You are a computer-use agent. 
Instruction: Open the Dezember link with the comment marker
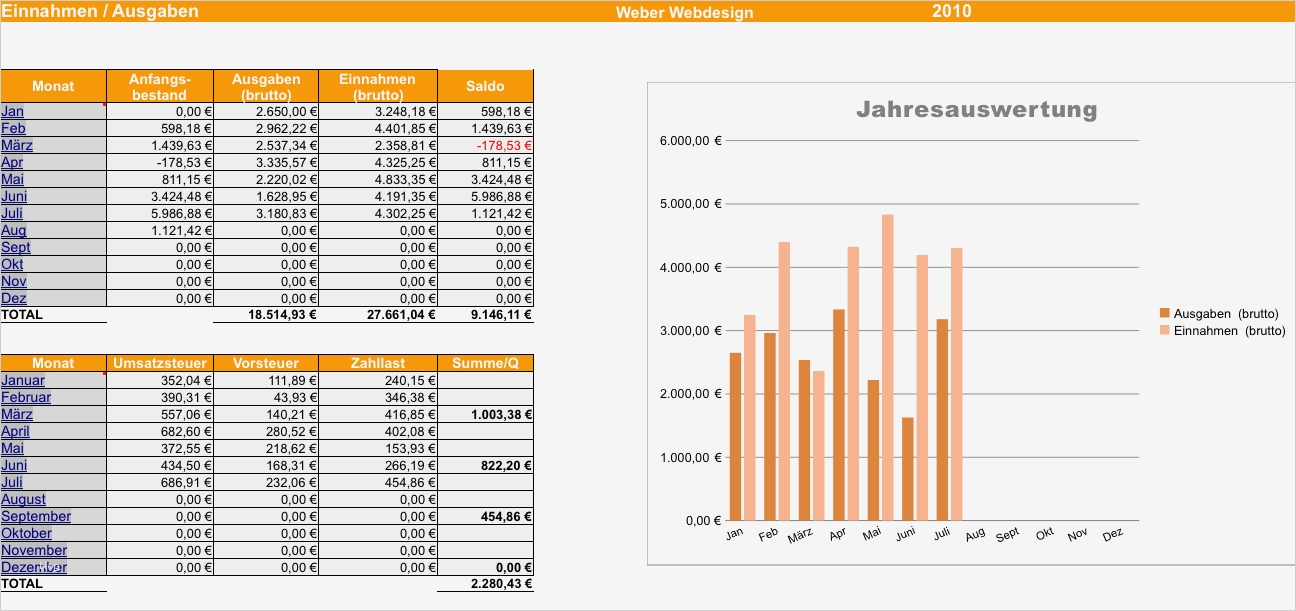pos(34,567)
